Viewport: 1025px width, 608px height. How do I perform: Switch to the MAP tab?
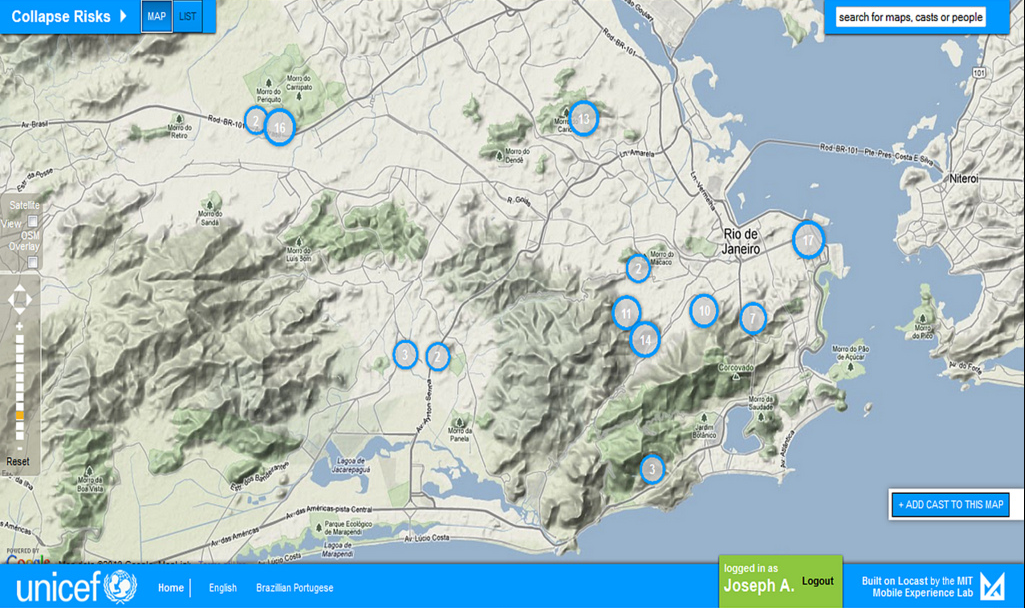coord(157,17)
